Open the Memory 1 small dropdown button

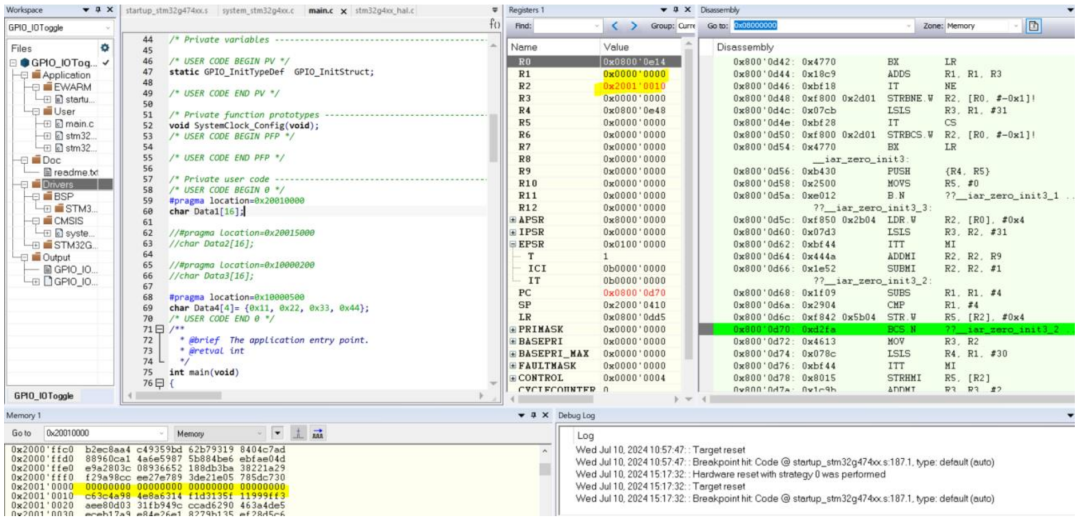(x=278, y=434)
